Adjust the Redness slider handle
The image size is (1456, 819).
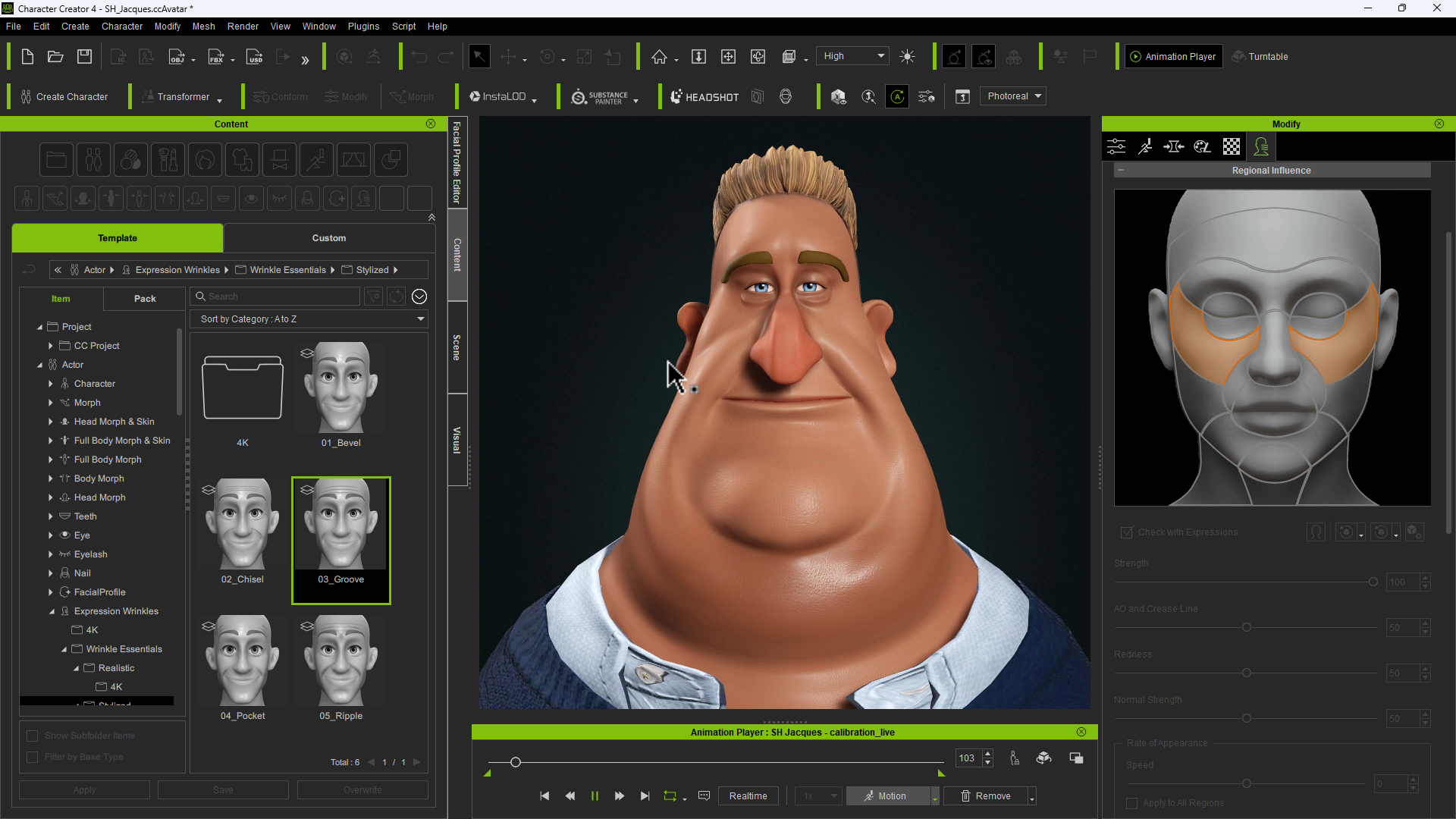coord(1247,673)
